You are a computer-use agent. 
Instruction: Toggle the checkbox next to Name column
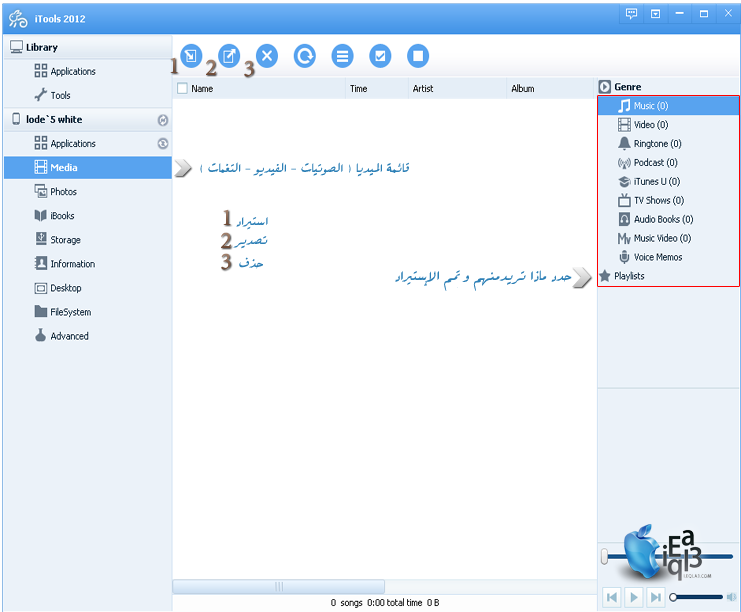point(182,89)
